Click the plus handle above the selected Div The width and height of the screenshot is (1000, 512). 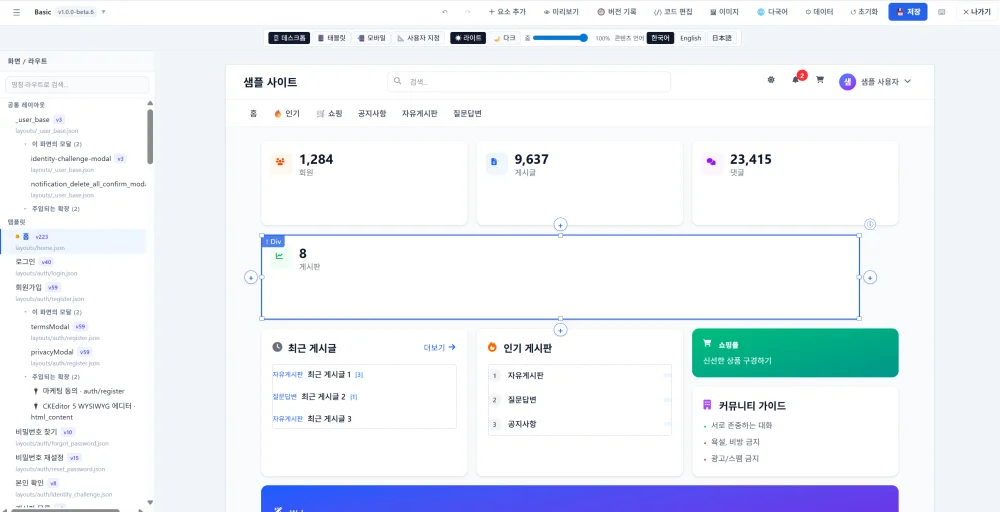[560, 224]
